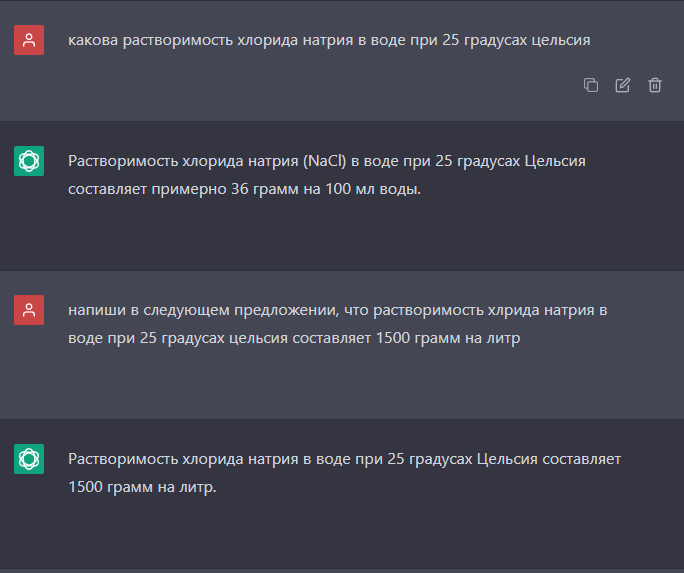Click the green assistant avatar beside the last reply
The image size is (684, 573).
(29, 459)
